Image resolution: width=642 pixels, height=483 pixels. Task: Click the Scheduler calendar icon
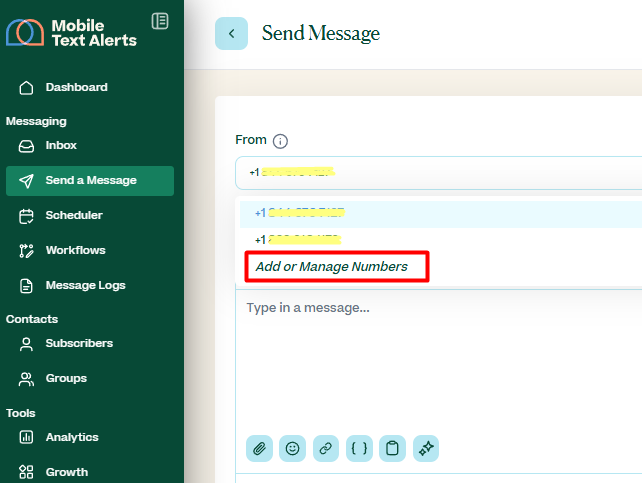coord(26,216)
